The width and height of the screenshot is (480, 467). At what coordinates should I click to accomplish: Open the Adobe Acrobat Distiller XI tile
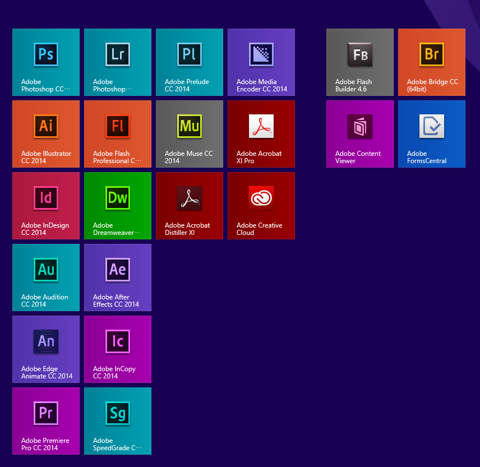pos(189,206)
